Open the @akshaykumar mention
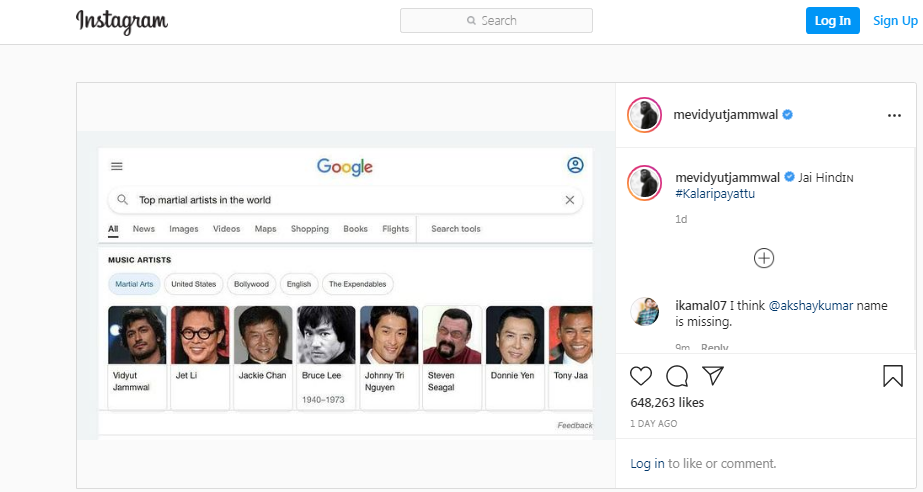This screenshot has width=923, height=492. [x=811, y=305]
